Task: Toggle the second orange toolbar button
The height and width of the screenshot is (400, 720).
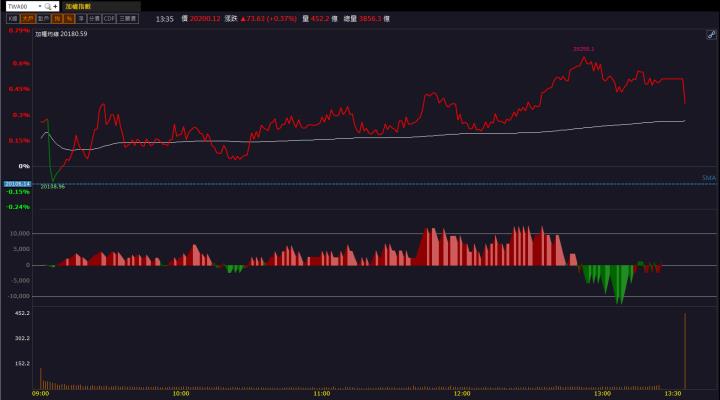Action: tap(28, 19)
